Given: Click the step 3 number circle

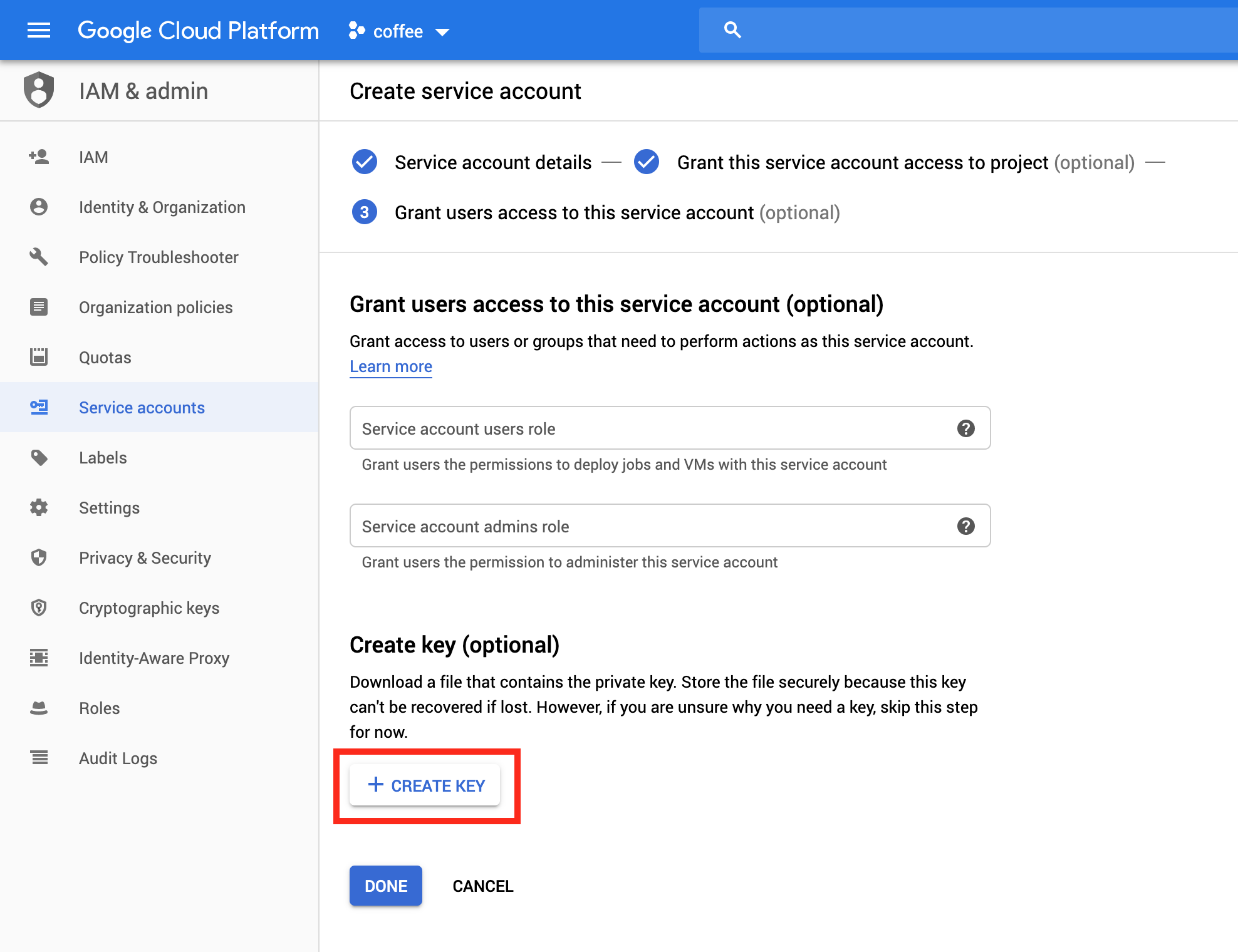Looking at the screenshot, I should (365, 212).
